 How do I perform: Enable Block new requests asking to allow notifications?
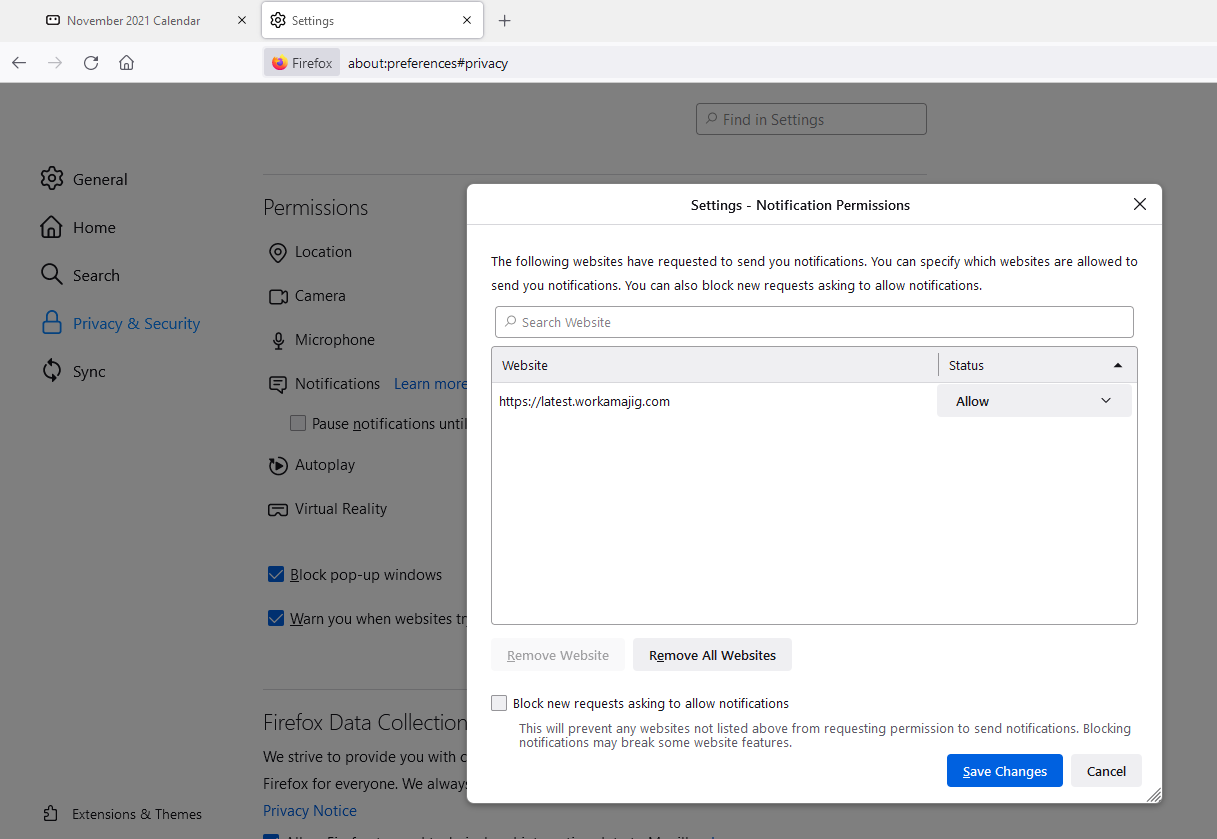(499, 703)
